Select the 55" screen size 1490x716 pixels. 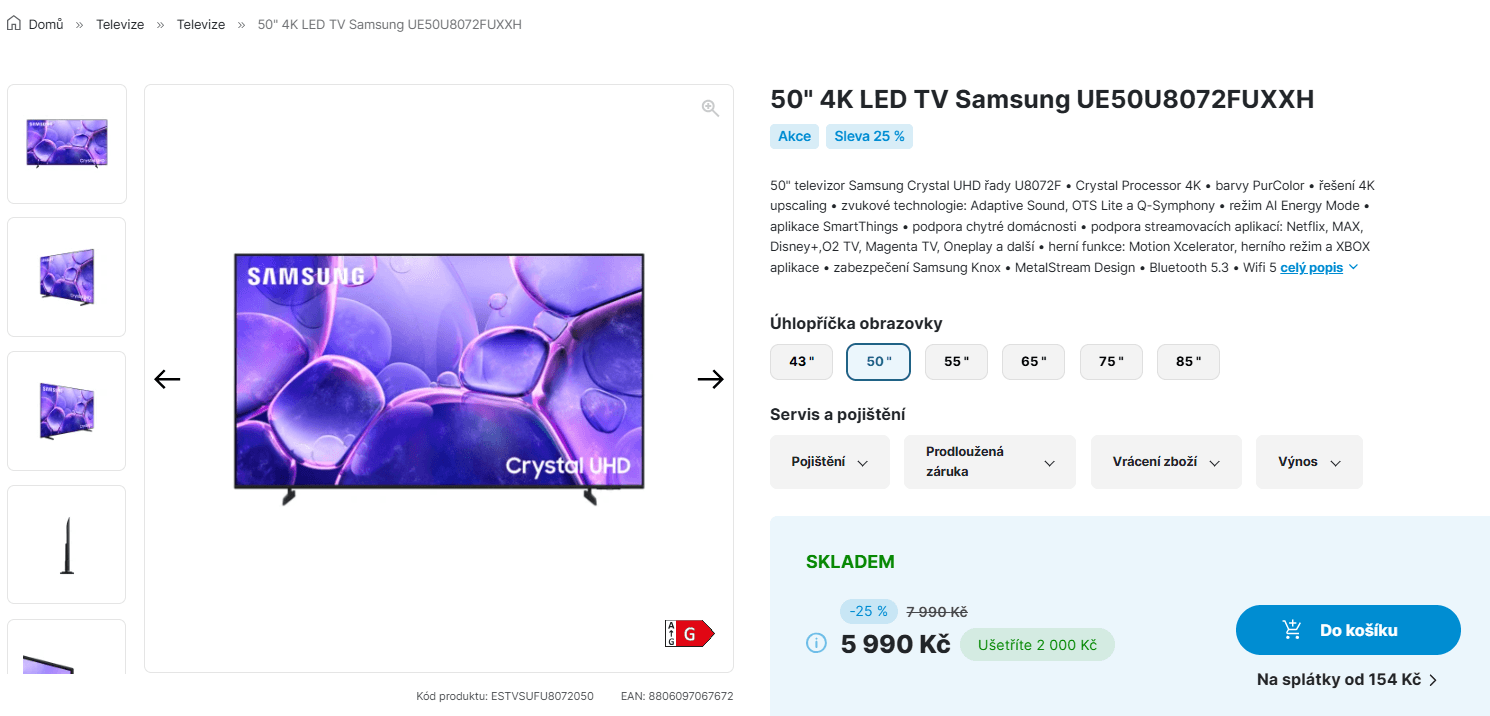(956, 361)
